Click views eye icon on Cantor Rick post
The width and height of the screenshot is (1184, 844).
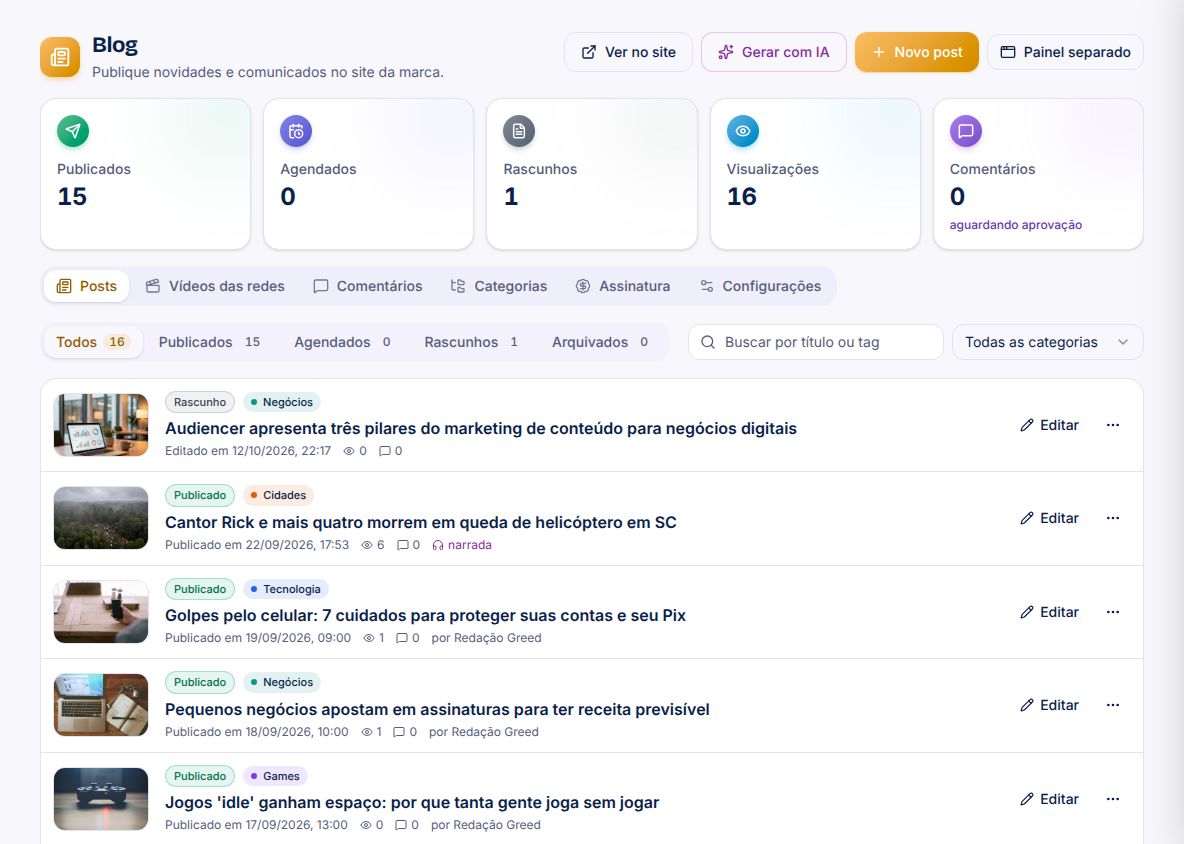pos(367,545)
